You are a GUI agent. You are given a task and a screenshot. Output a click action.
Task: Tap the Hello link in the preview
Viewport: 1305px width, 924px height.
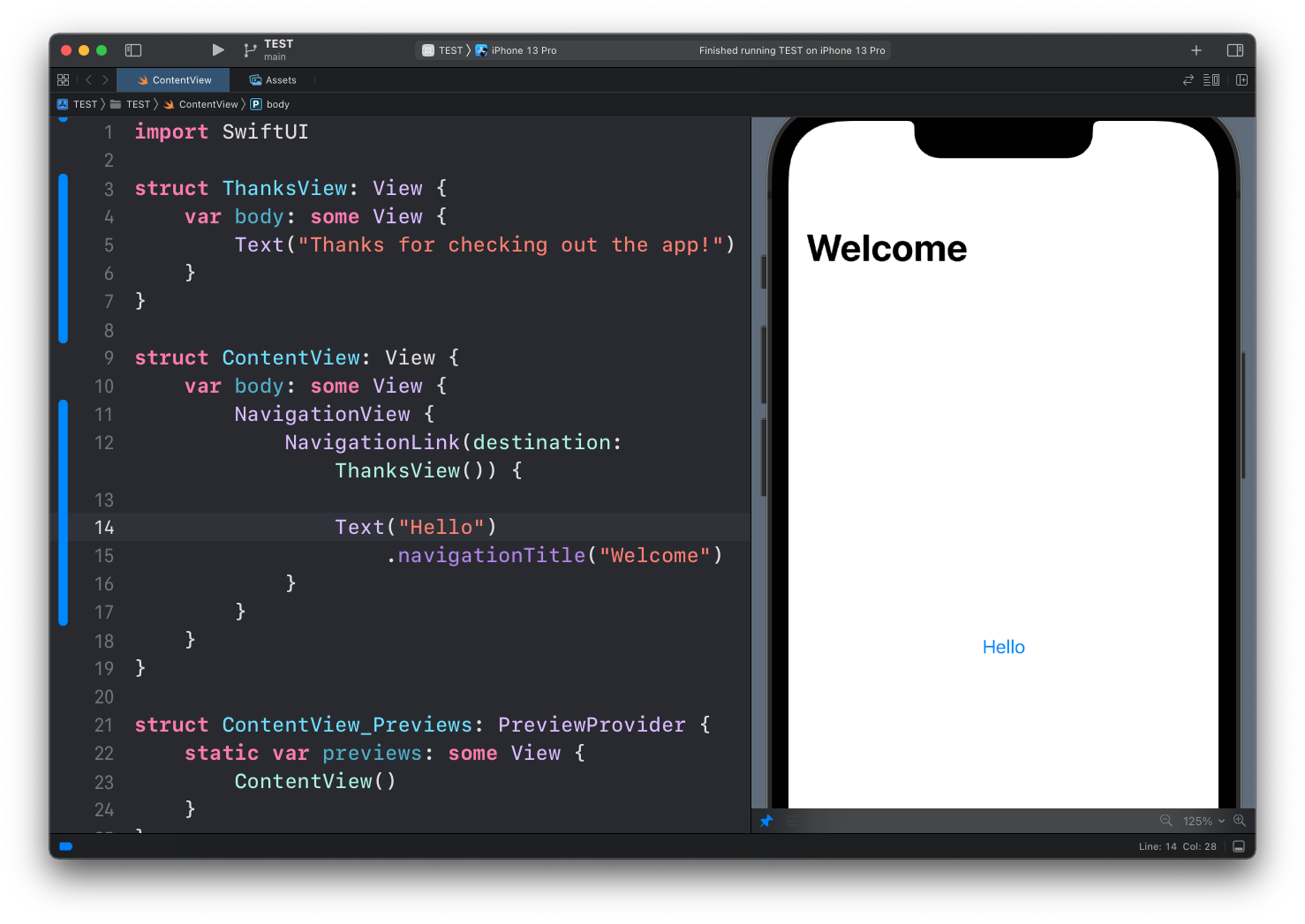coord(1003,647)
